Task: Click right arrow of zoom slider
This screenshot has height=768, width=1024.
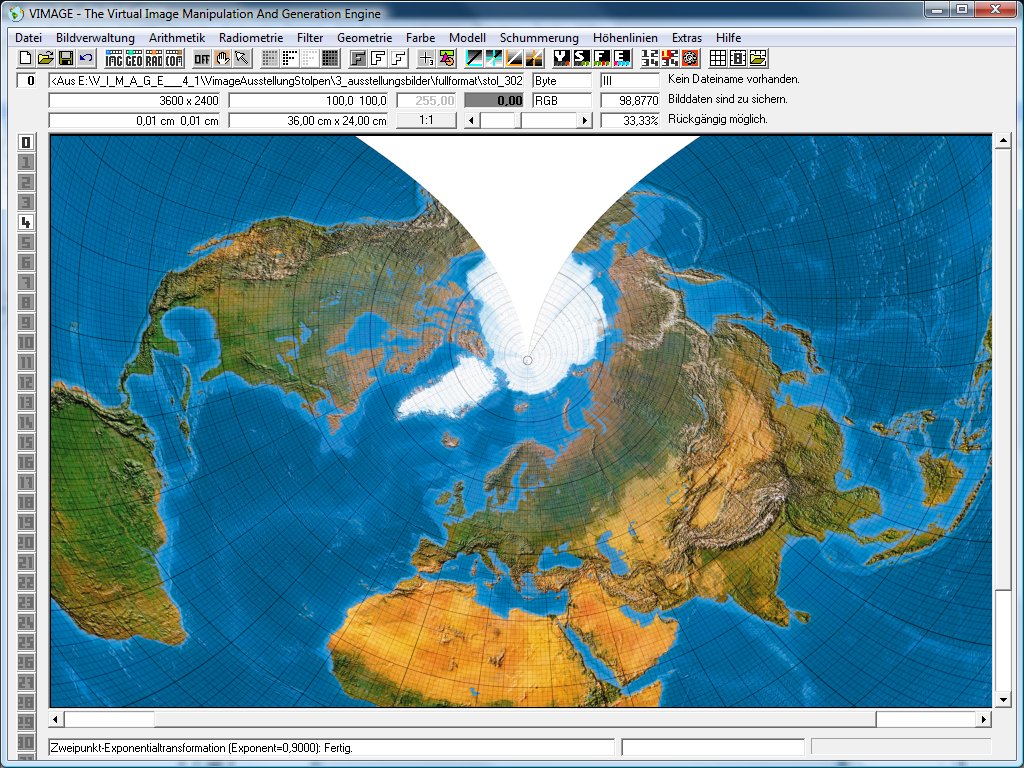Action: coord(585,120)
